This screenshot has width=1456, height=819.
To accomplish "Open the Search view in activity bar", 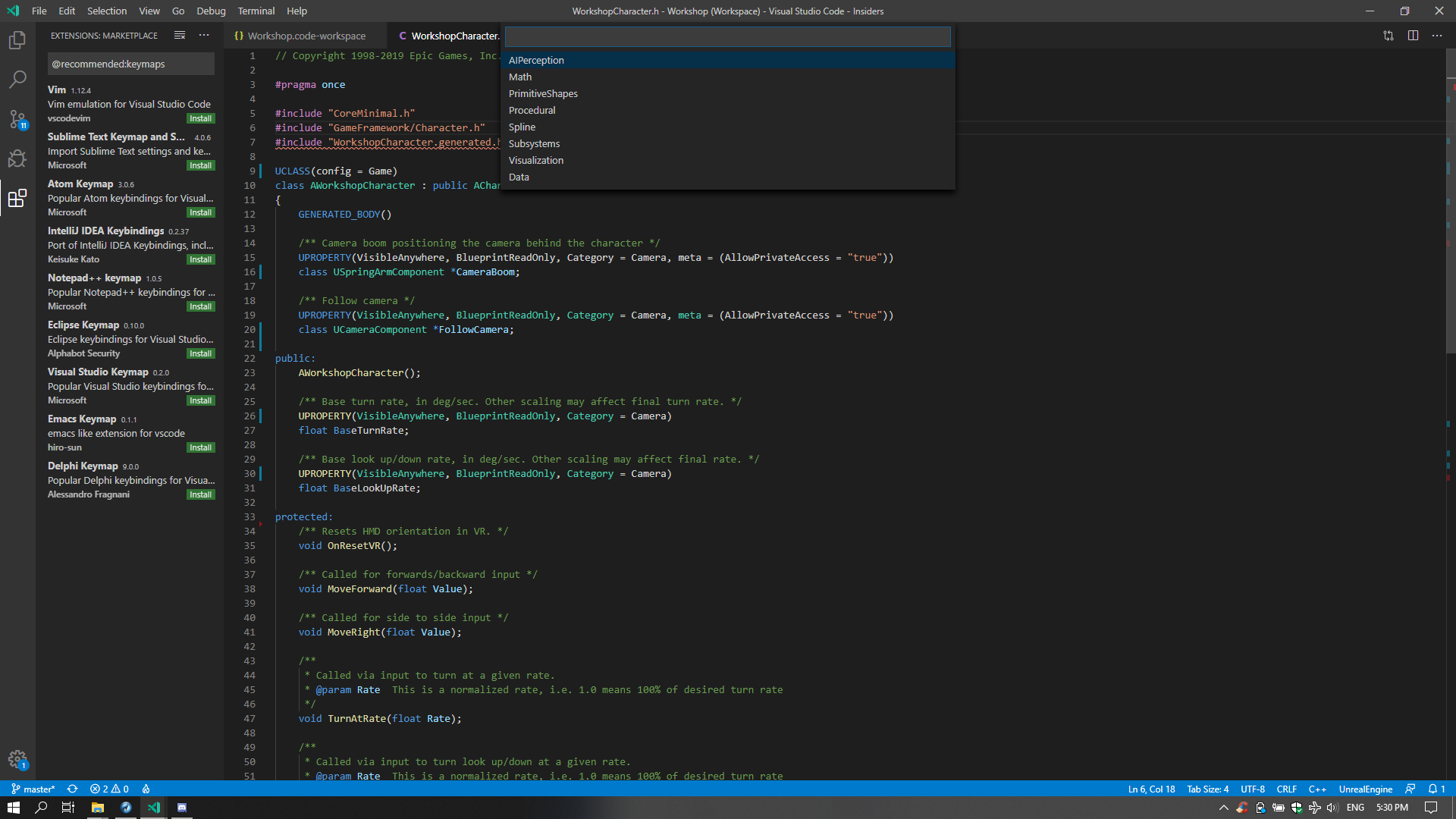I will pyautogui.click(x=17, y=80).
